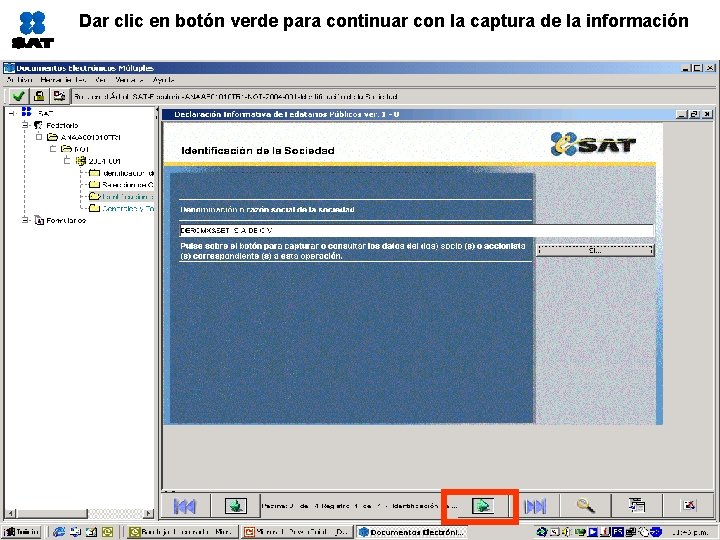The image size is (720, 540).
Task: Select the Selección folder in tree
Action: [122, 185]
